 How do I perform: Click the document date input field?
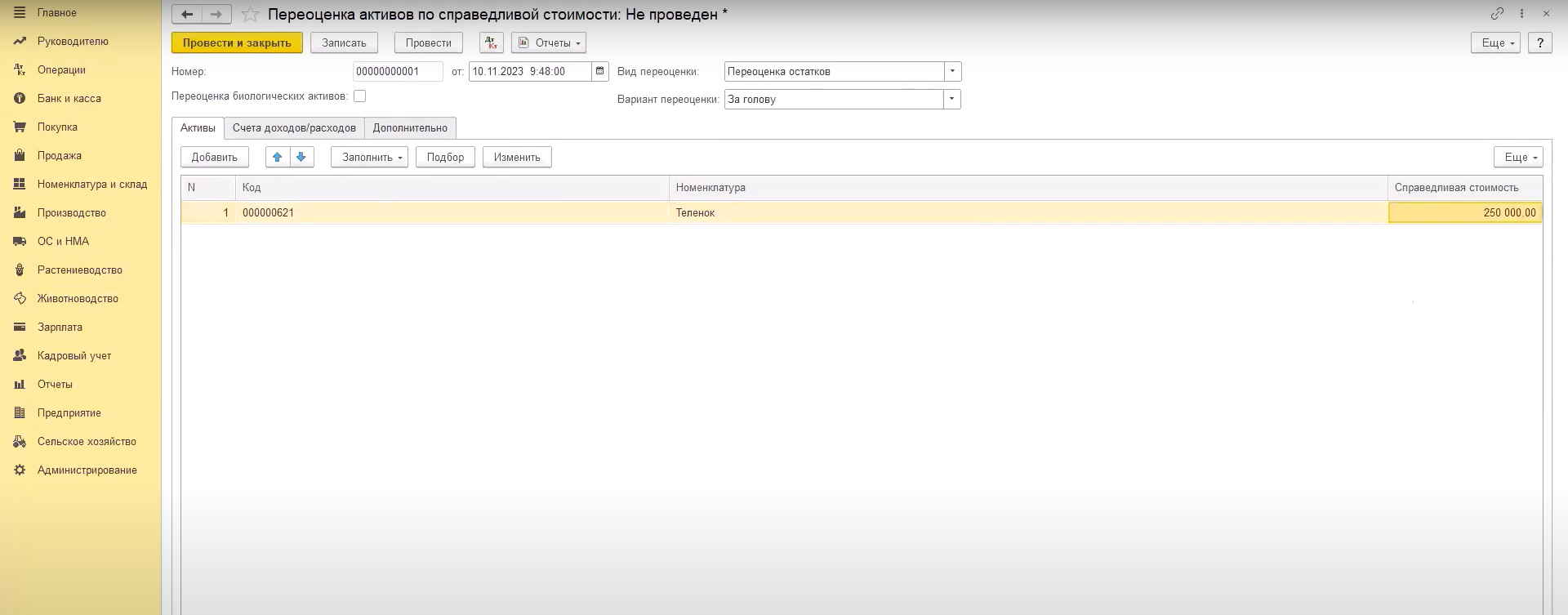tap(530, 71)
